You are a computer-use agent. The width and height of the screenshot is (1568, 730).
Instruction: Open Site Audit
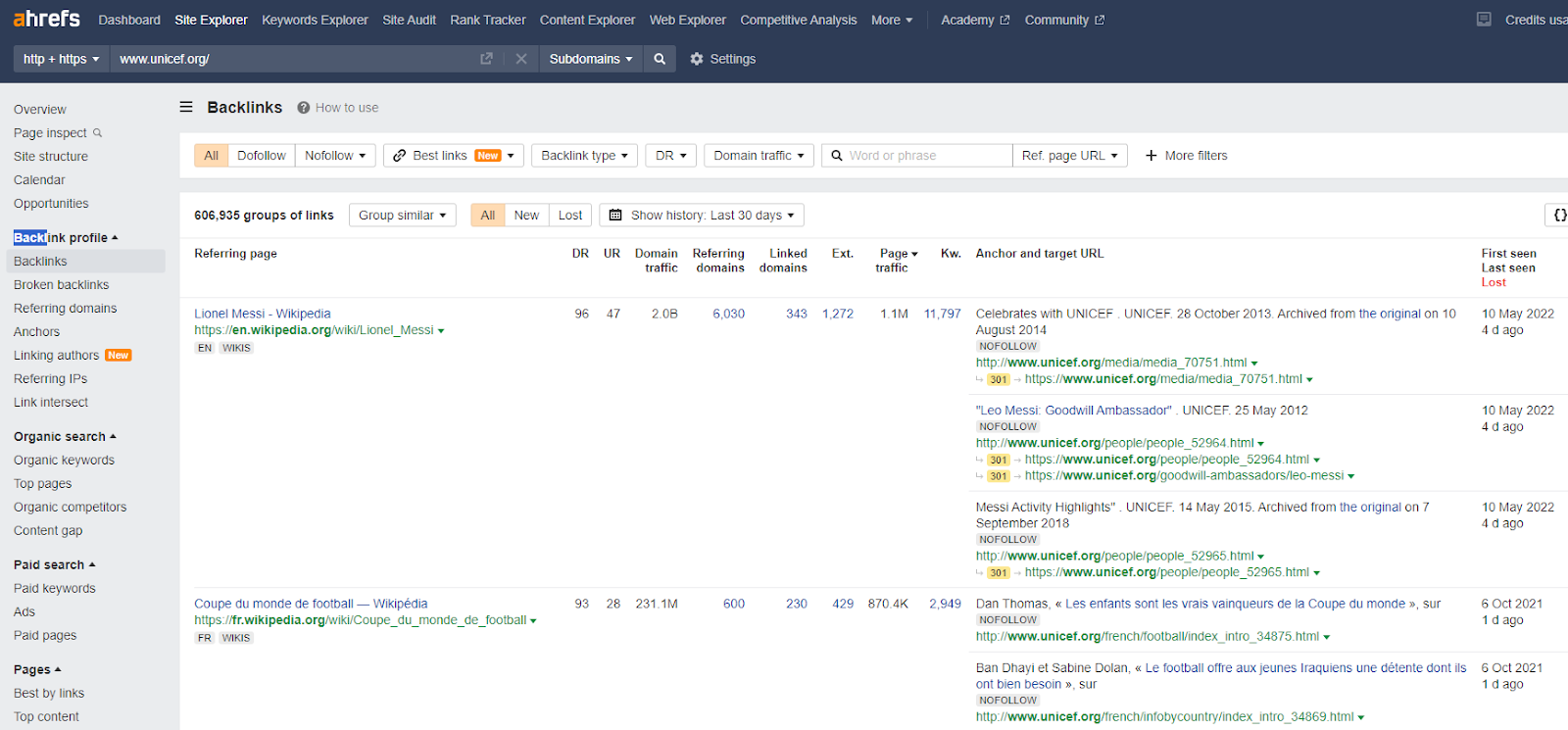coord(409,20)
